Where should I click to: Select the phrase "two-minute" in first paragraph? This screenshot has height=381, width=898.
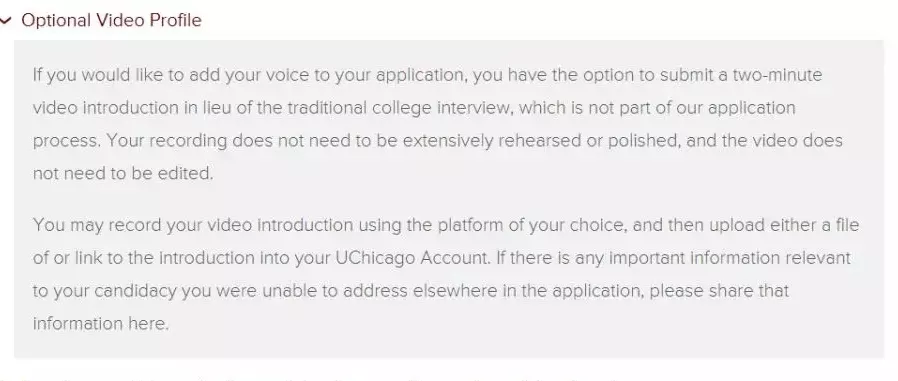click(x=777, y=75)
